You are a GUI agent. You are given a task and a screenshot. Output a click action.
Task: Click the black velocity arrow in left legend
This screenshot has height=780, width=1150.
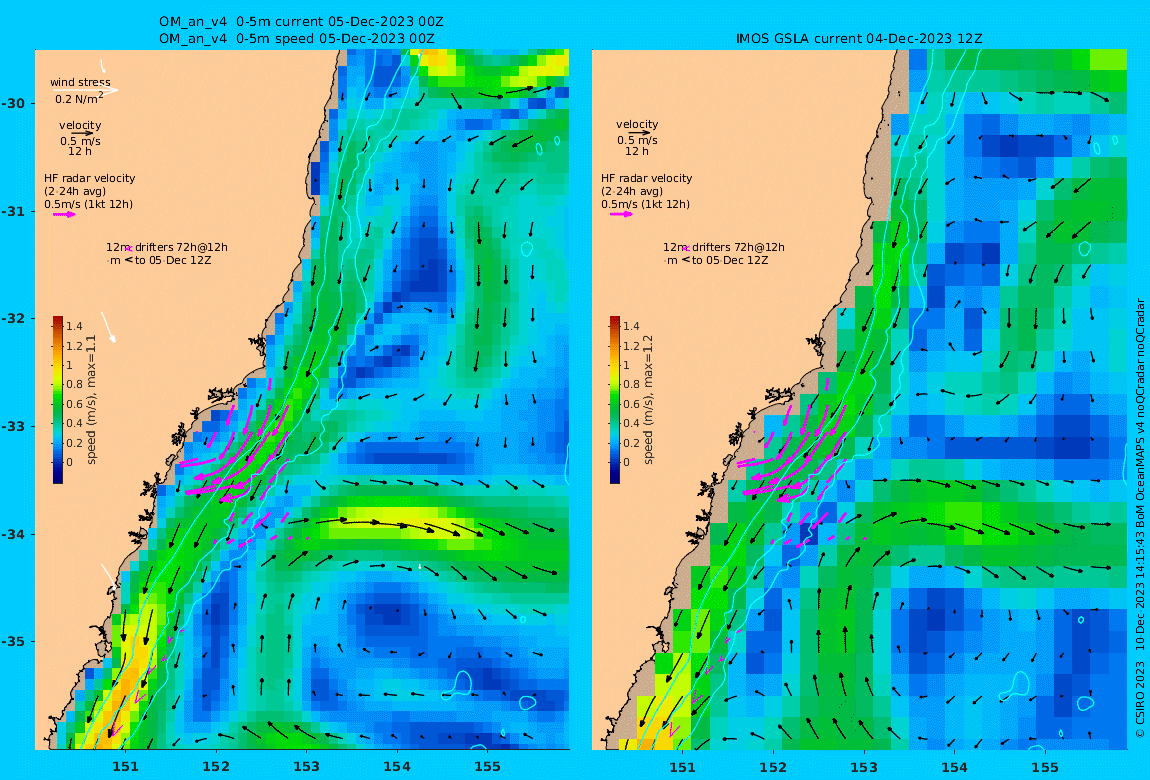tap(82, 133)
